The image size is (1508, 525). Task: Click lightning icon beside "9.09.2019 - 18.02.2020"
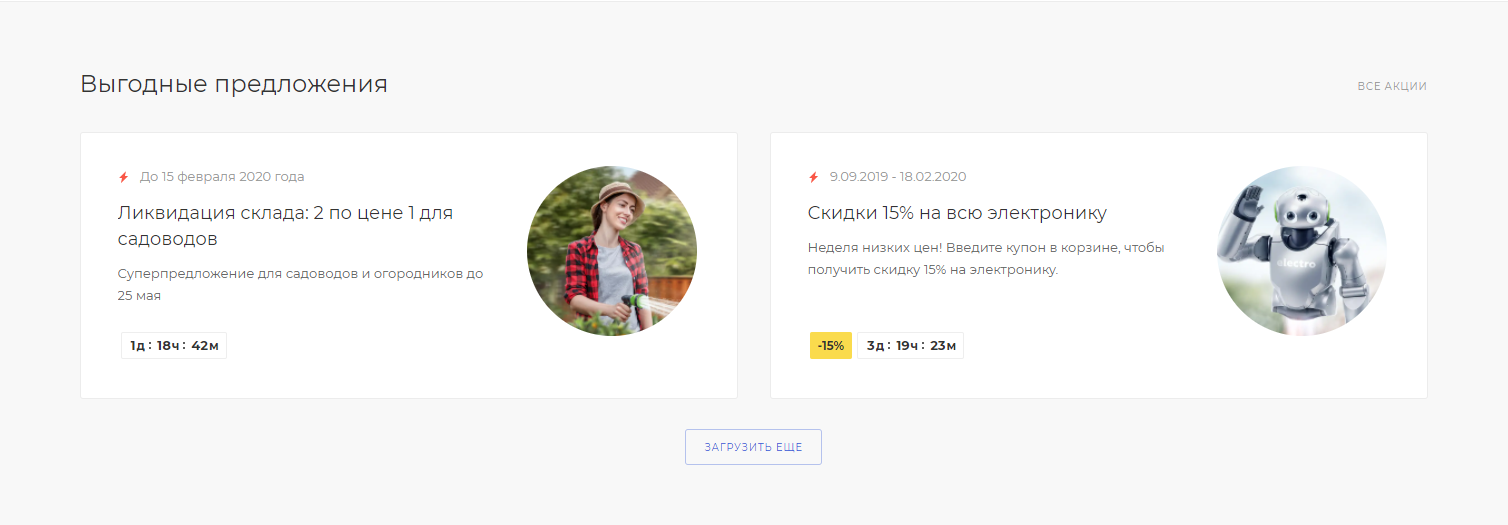814,177
